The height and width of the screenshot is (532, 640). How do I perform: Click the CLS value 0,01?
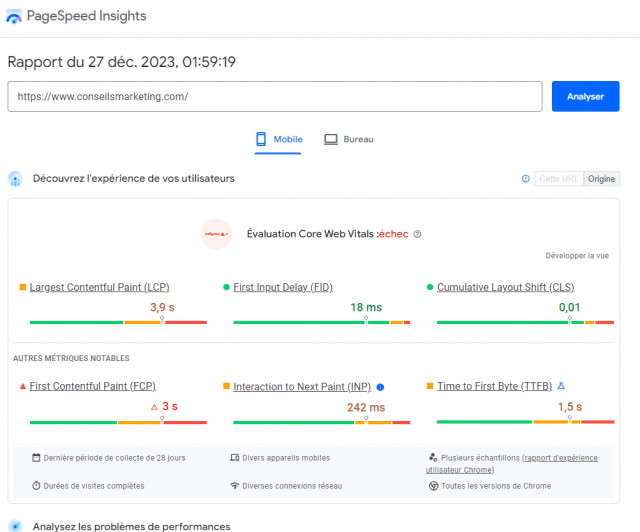pos(569,307)
